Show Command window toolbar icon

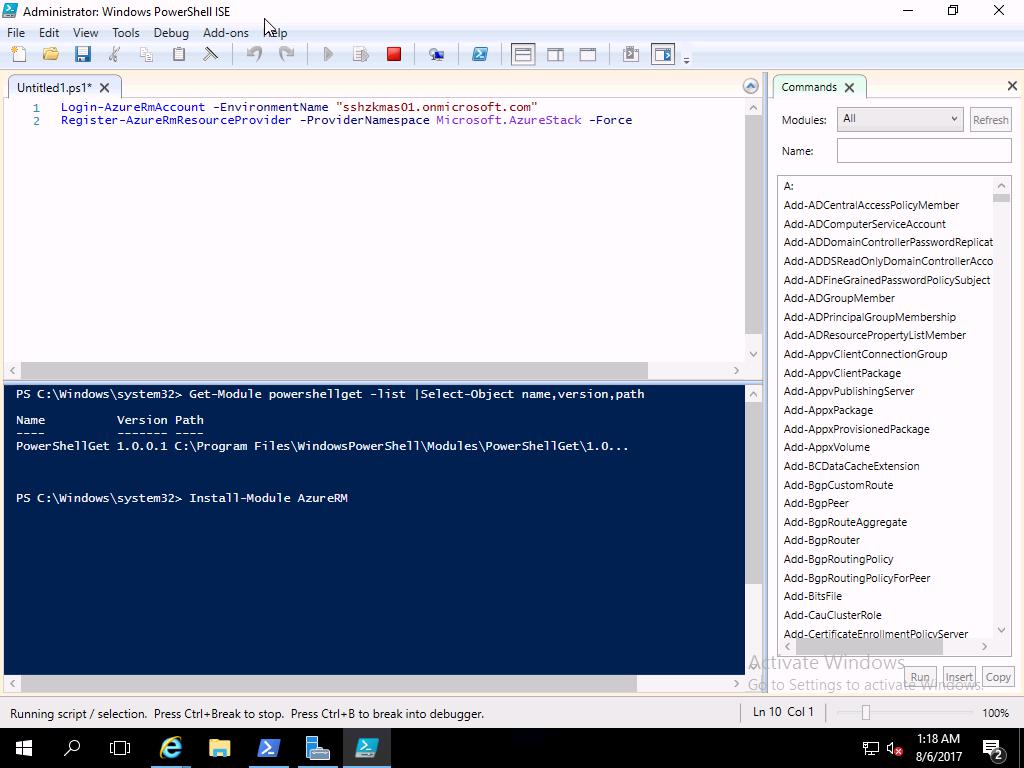click(x=631, y=54)
